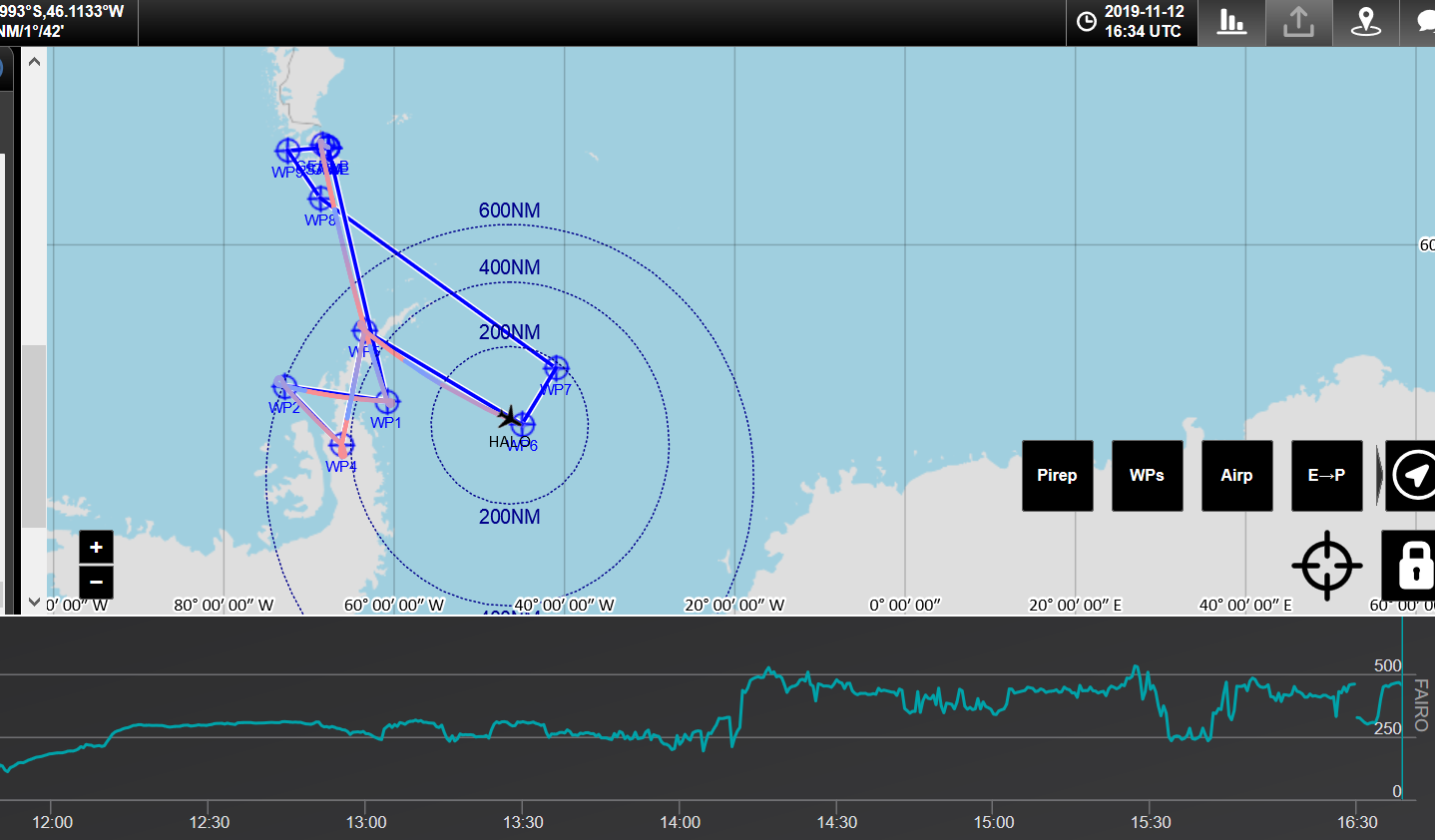Select waypoint WP8 marker

320,199
